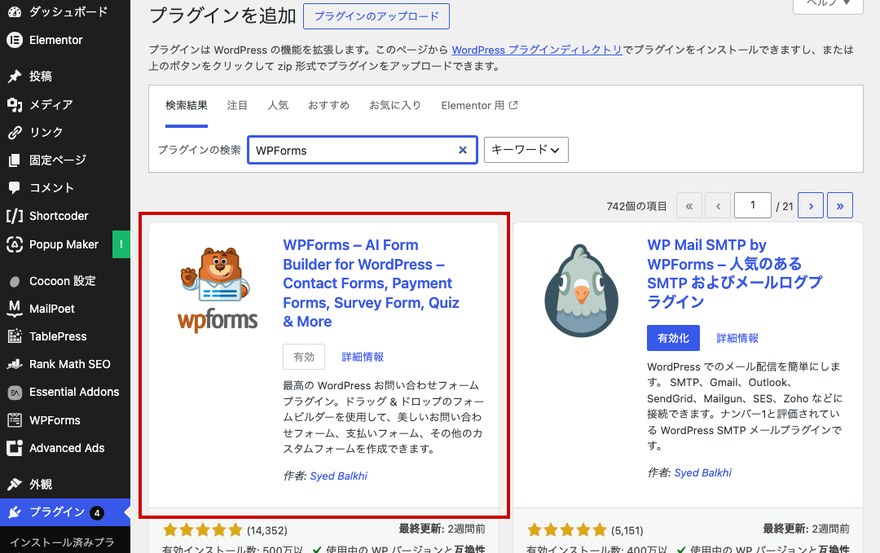Switch to the 注目 tab
The height and width of the screenshot is (553, 880).
(x=237, y=105)
